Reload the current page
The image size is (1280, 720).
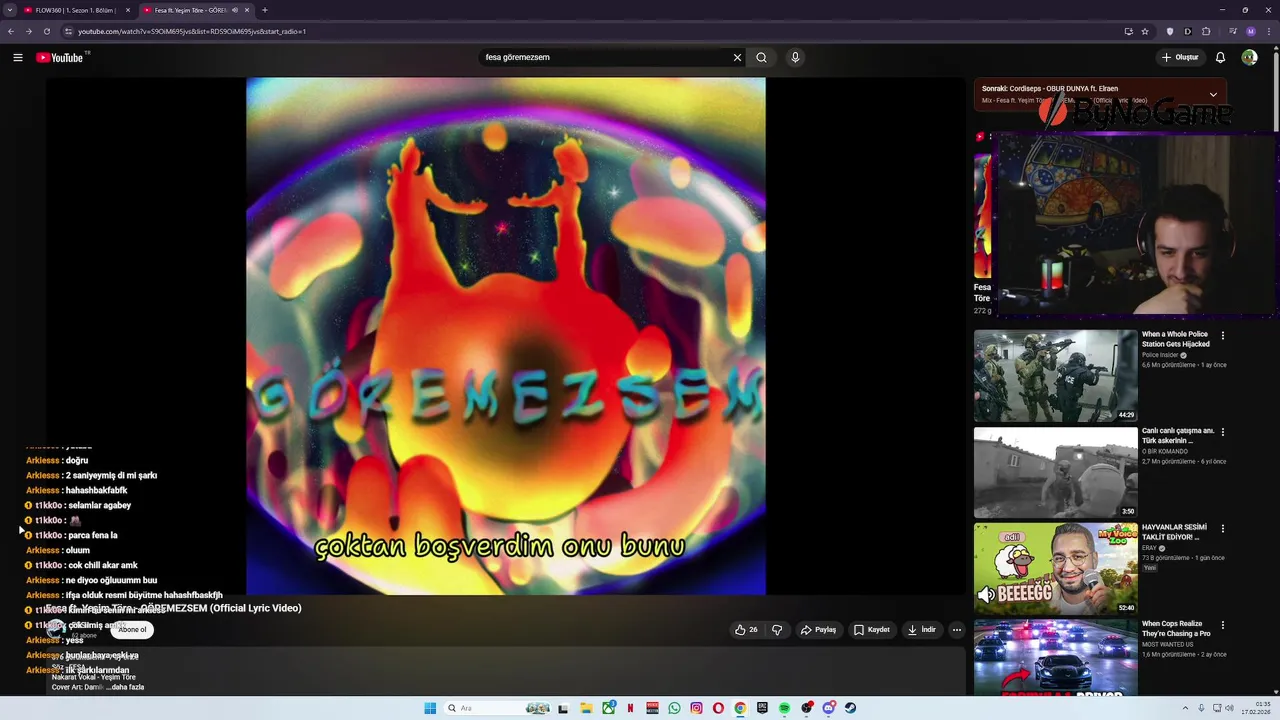pos(47,31)
